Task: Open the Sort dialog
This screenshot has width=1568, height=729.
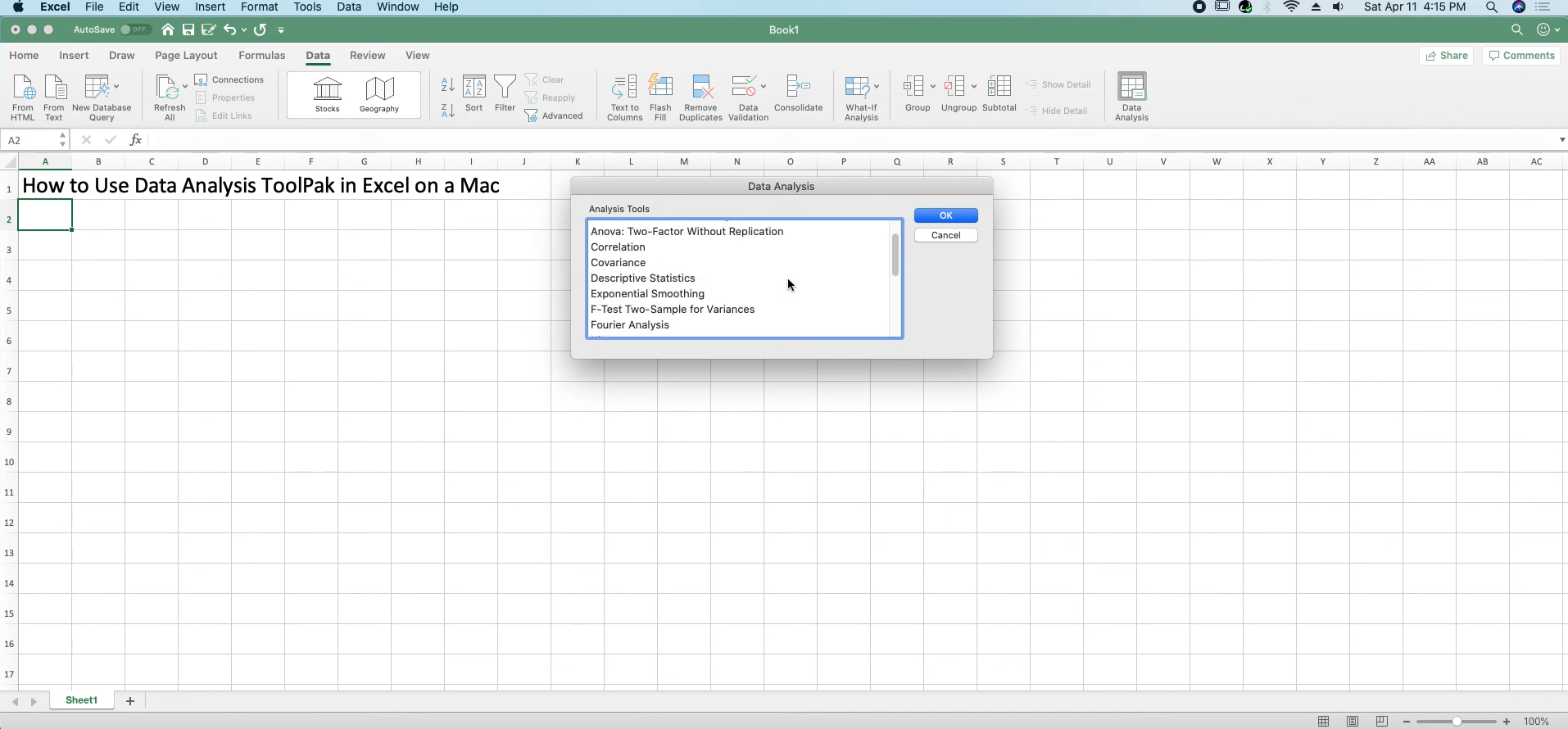Action: (474, 93)
